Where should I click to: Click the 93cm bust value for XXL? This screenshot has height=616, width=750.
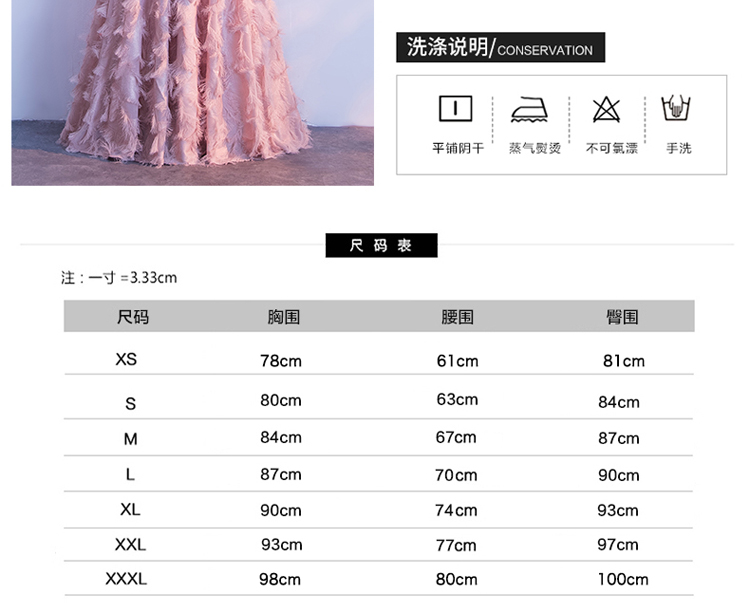281,544
